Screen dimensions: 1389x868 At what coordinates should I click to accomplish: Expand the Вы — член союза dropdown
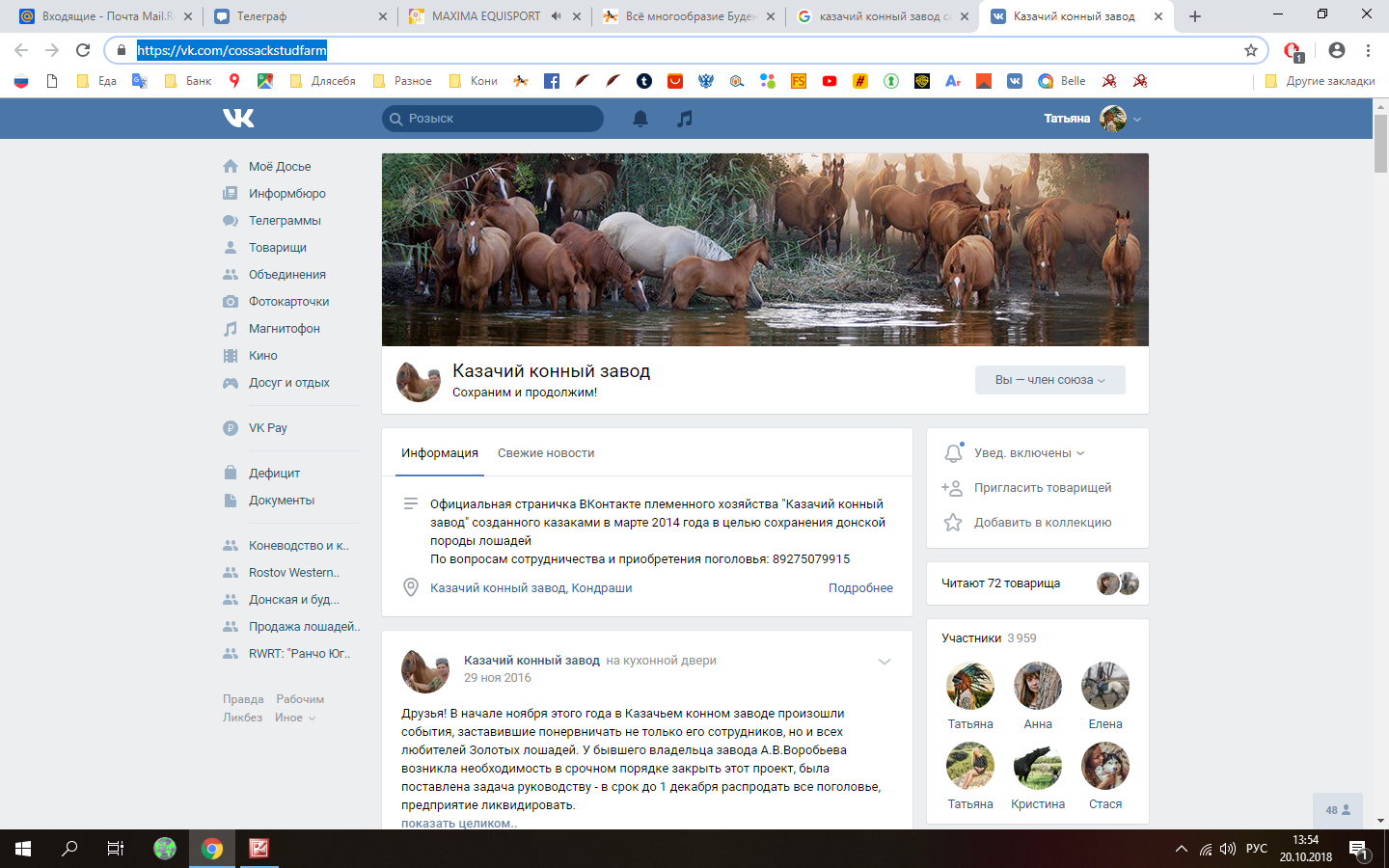pyautogui.click(x=1049, y=380)
